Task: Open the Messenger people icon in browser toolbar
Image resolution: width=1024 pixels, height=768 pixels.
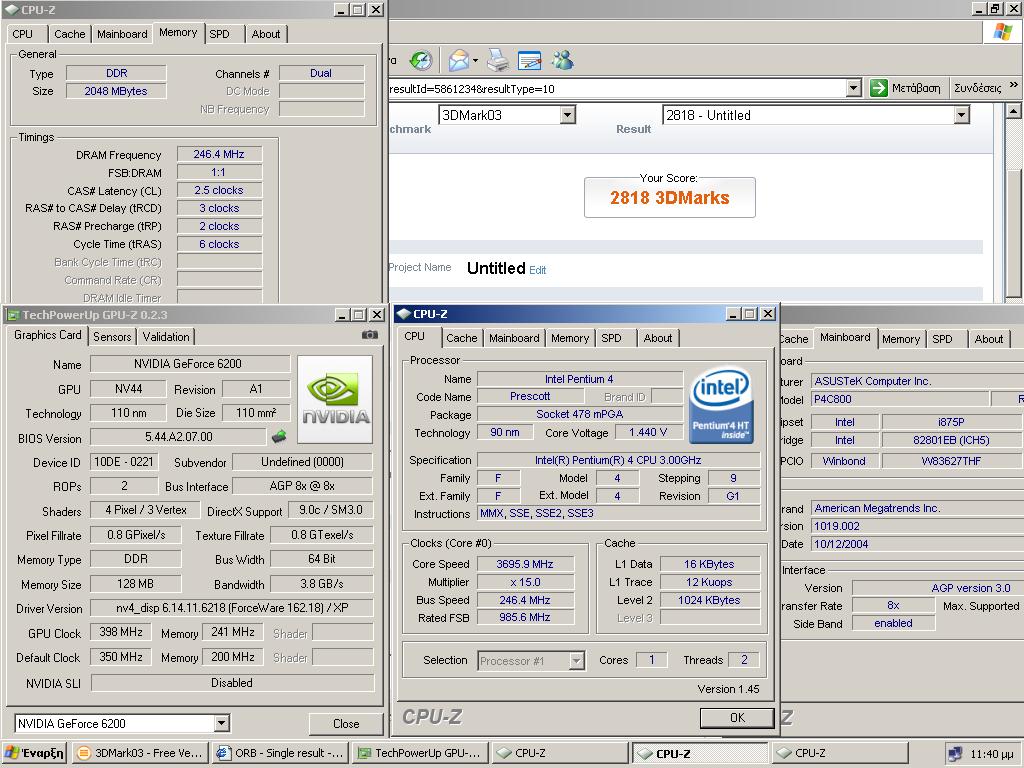Action: 562,61
